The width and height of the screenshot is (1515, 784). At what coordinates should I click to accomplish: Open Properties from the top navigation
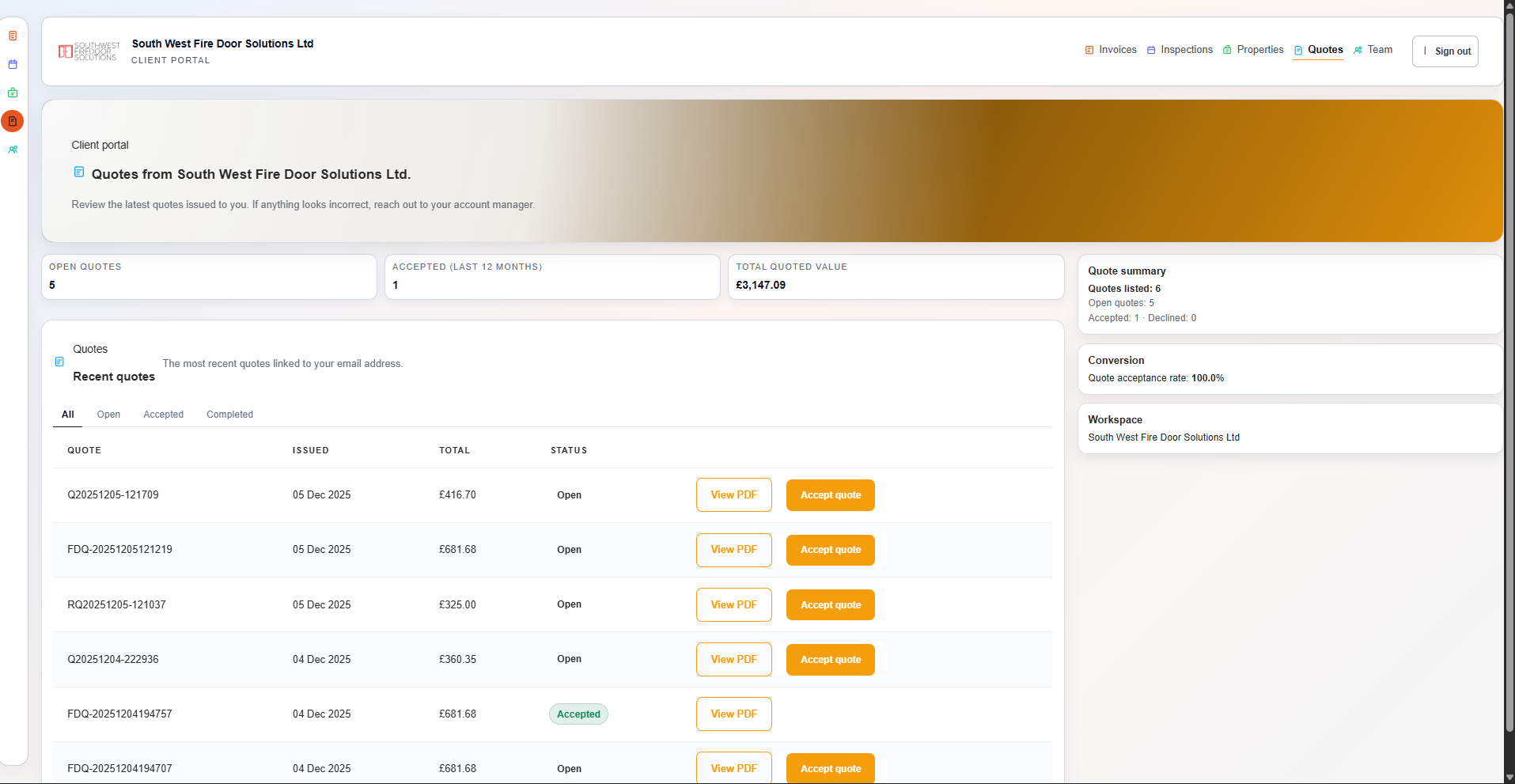pyautogui.click(x=1259, y=50)
